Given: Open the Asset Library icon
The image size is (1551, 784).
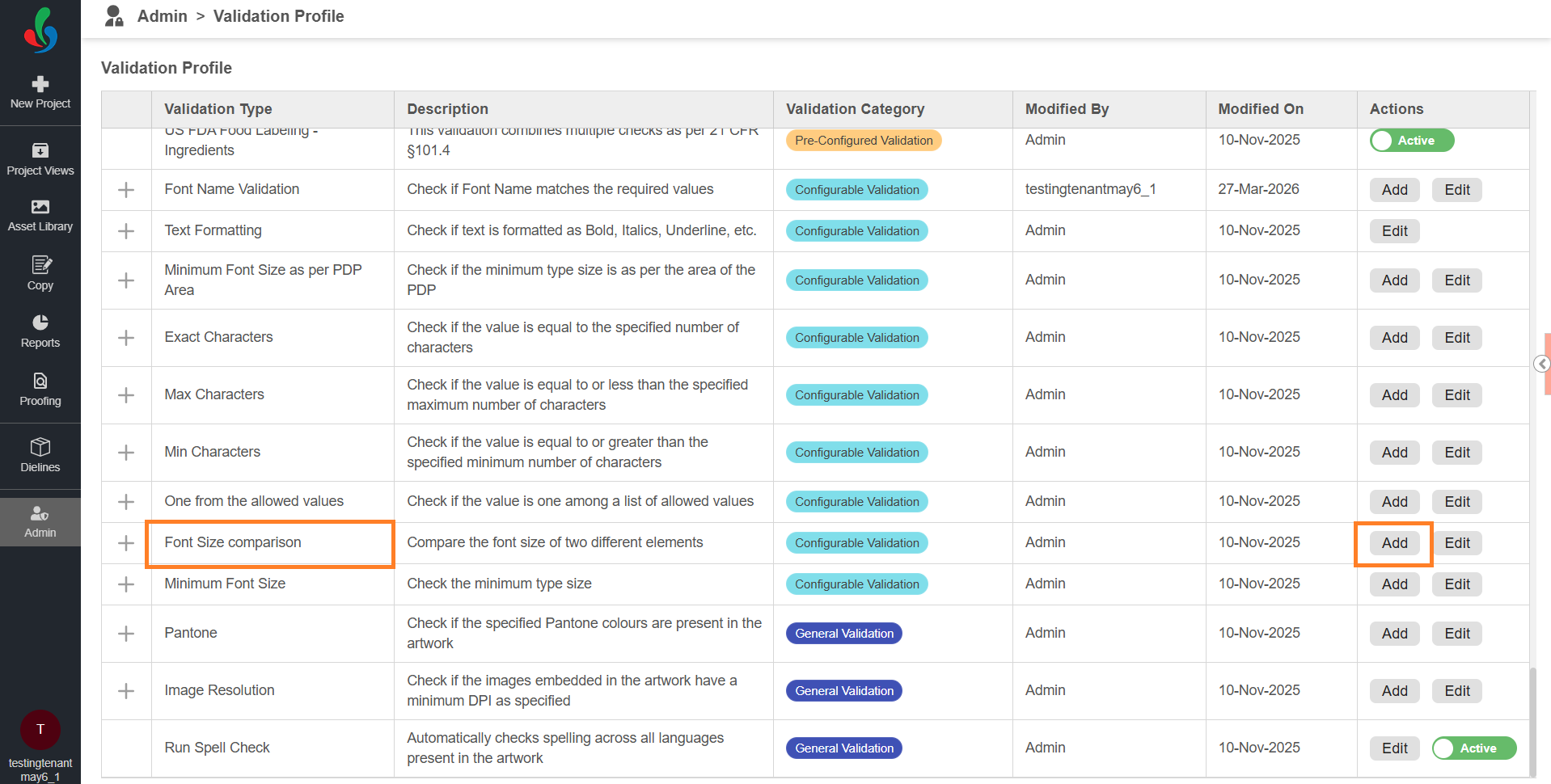Looking at the screenshot, I should click(40, 207).
